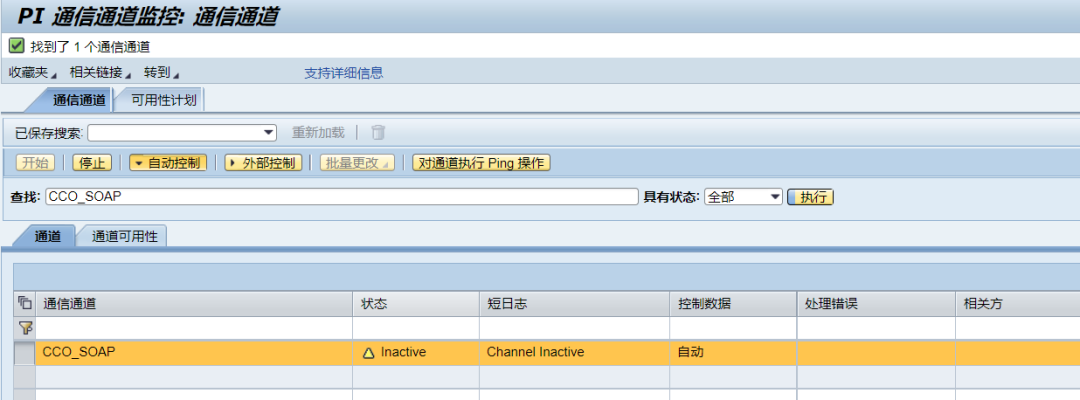
Task: Open the 支持详细信息 link
Action: pyautogui.click(x=344, y=72)
